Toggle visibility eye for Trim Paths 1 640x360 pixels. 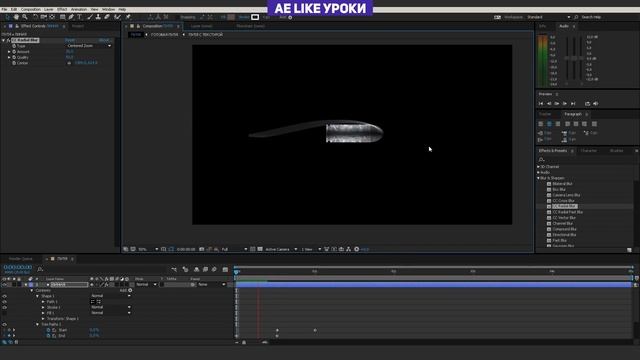[x=4, y=324]
